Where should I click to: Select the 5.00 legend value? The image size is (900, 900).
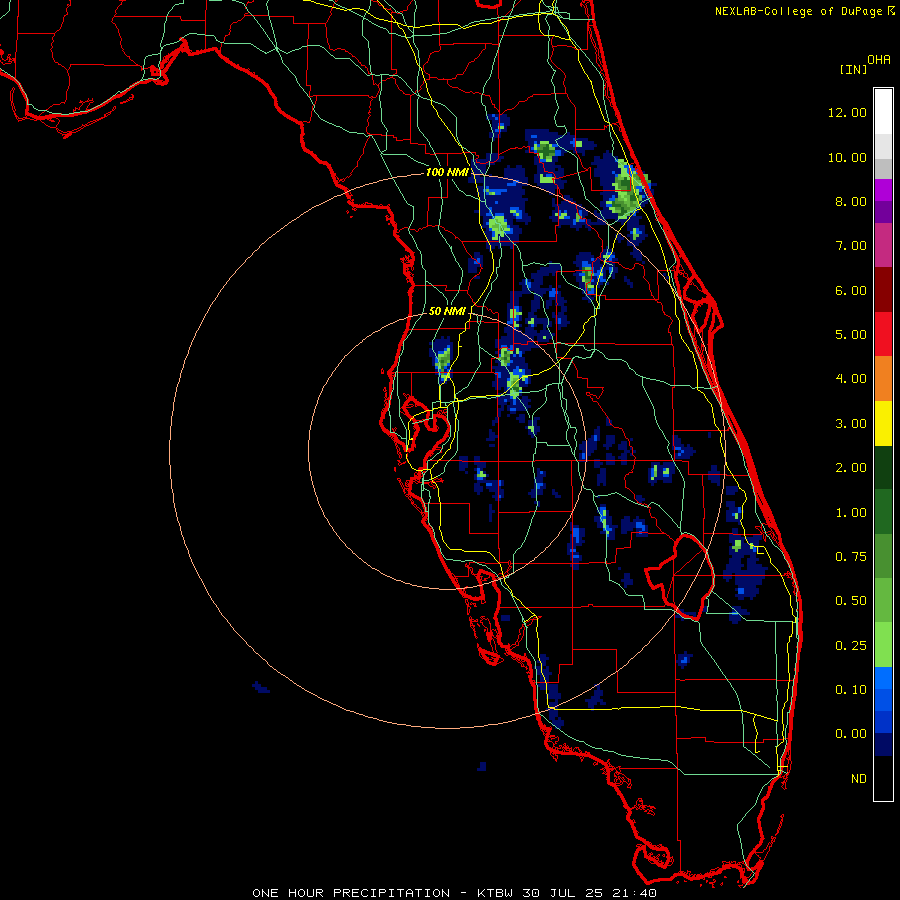pyautogui.click(x=851, y=335)
